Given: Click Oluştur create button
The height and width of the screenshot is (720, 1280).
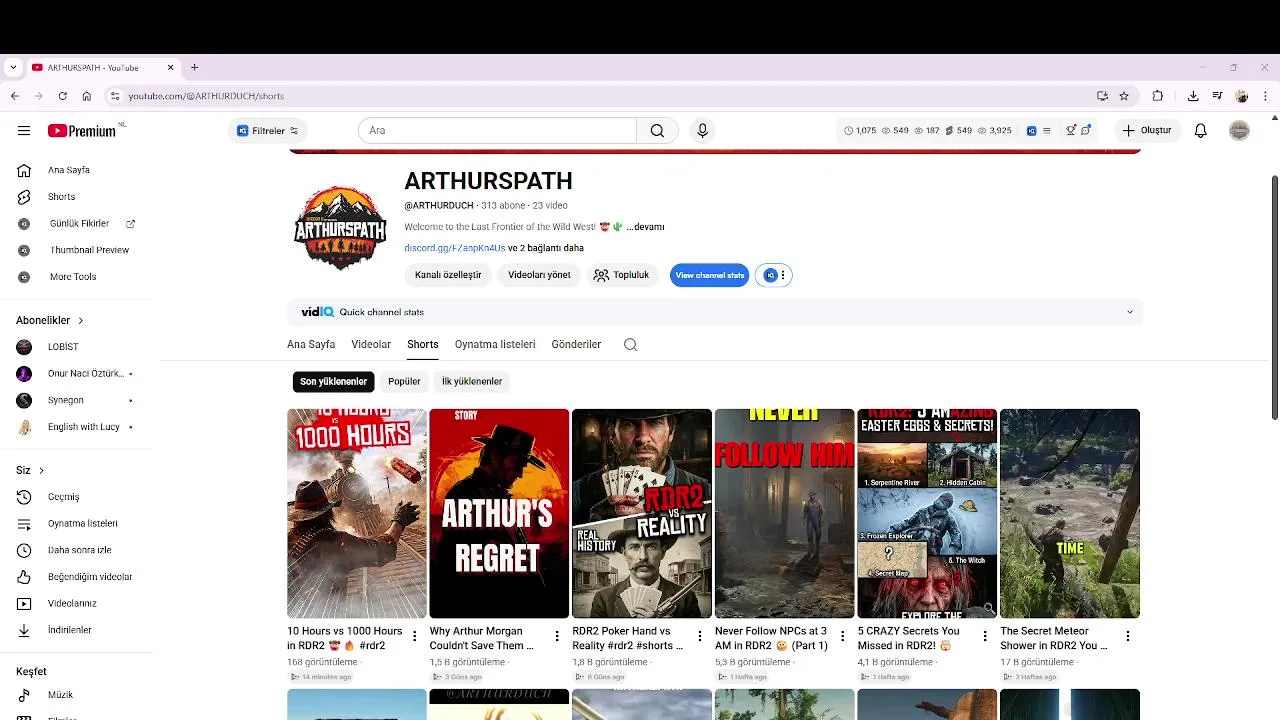Looking at the screenshot, I should pyautogui.click(x=1146, y=131).
